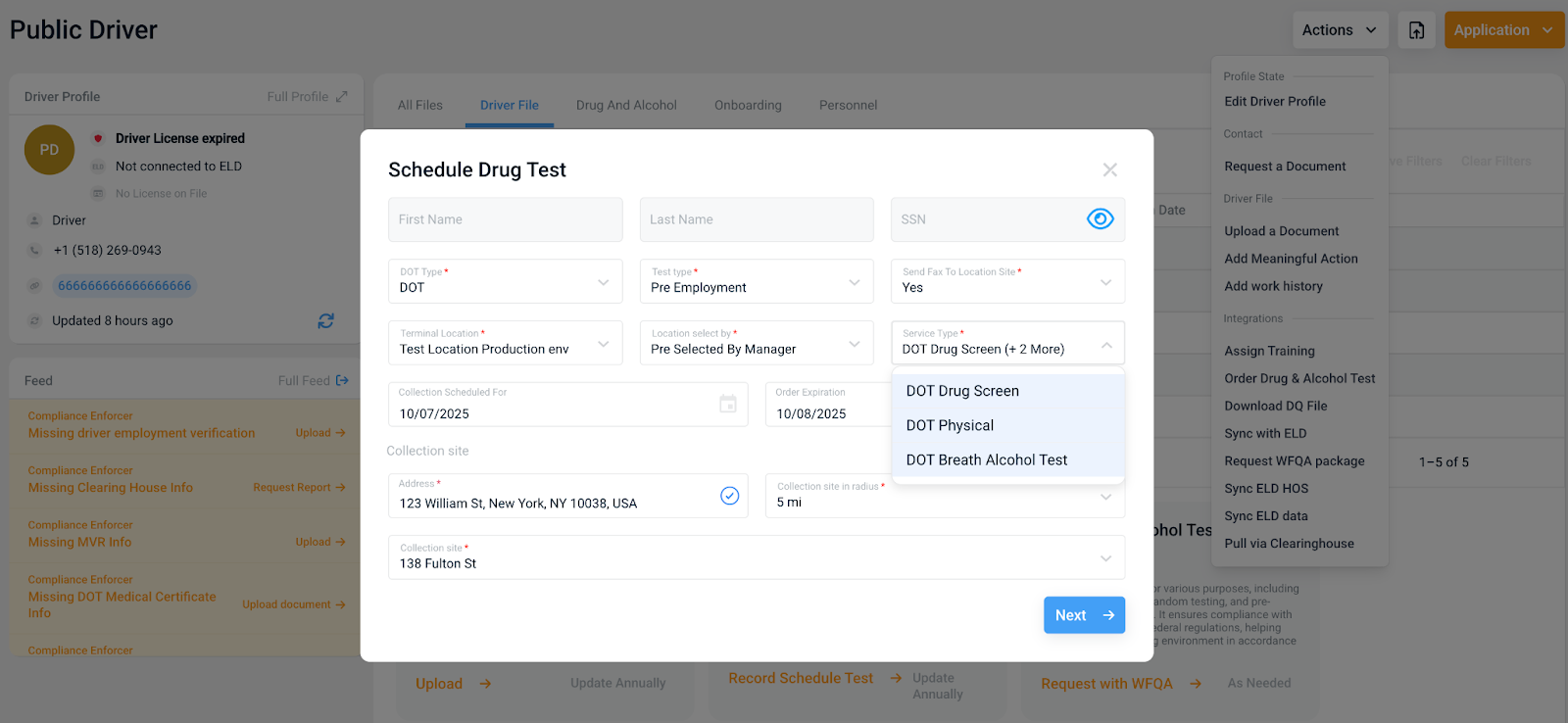
Task: Click the arrow next to Request with WFQA
Action: 1195,684
